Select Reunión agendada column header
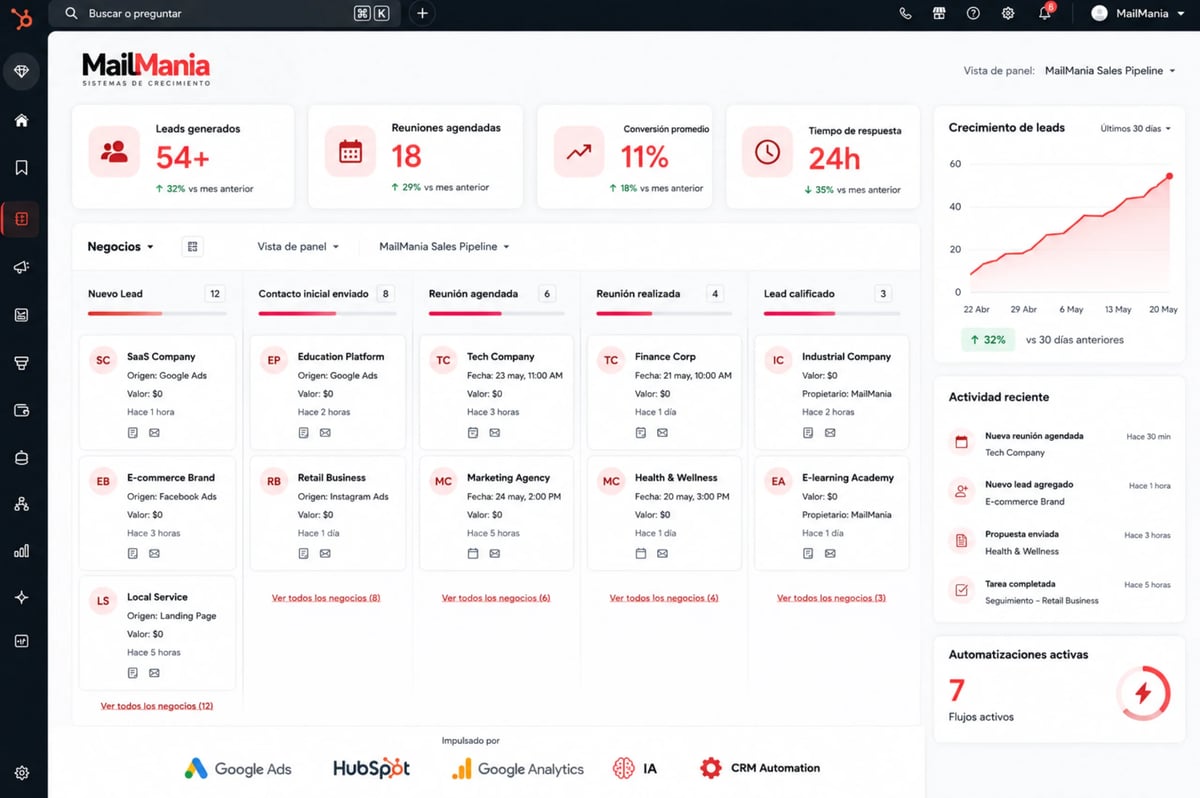1200x798 pixels. [x=473, y=294]
